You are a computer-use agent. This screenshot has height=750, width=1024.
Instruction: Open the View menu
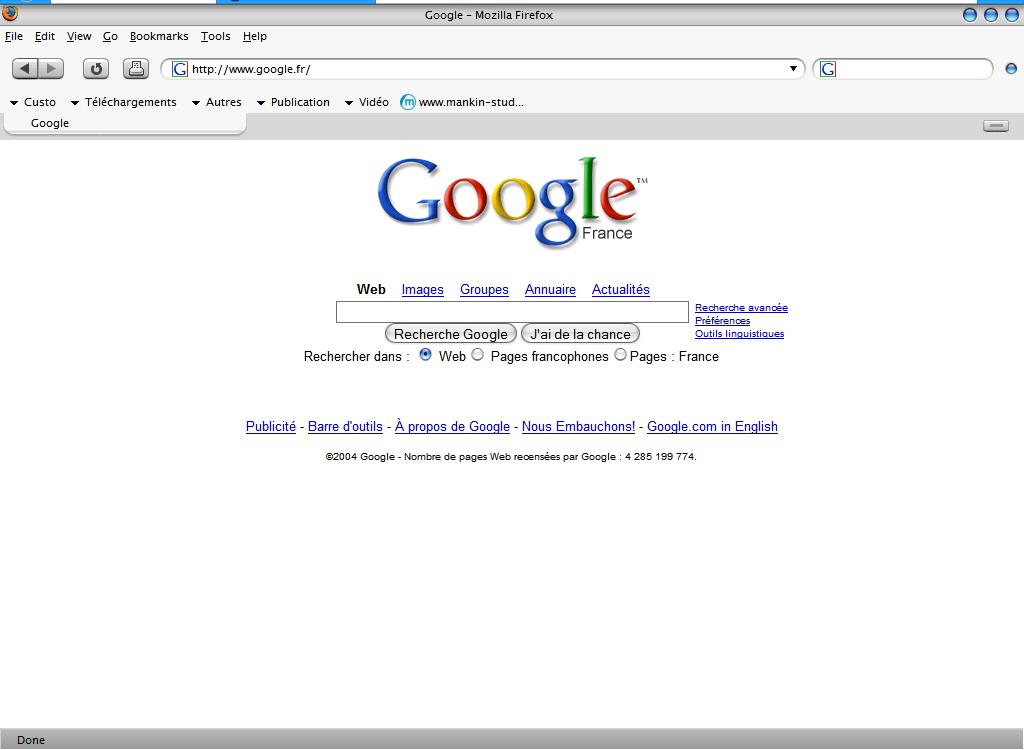point(79,37)
